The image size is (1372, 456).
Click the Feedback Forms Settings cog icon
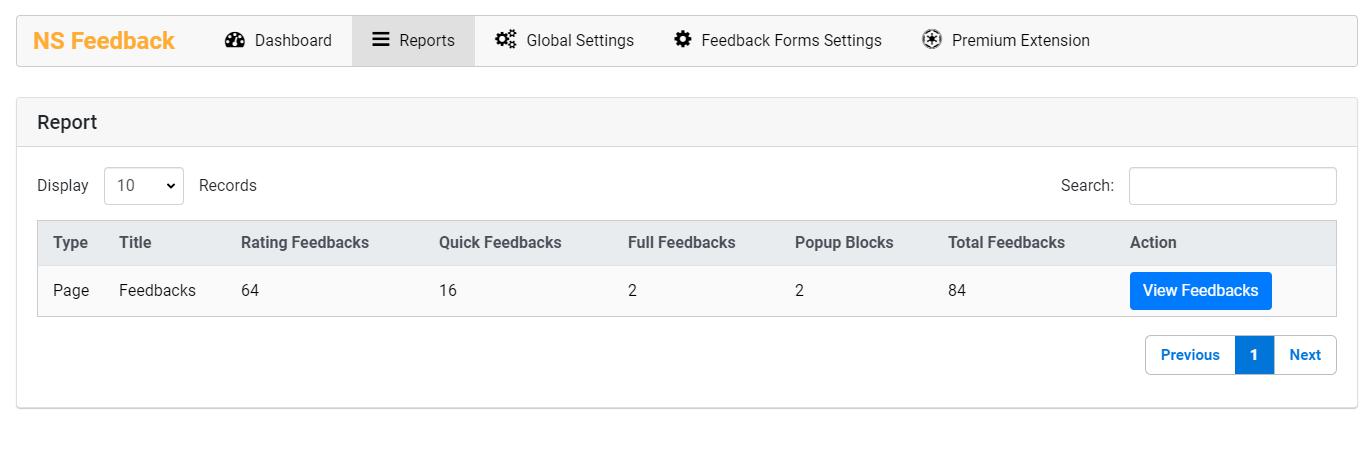pos(683,40)
